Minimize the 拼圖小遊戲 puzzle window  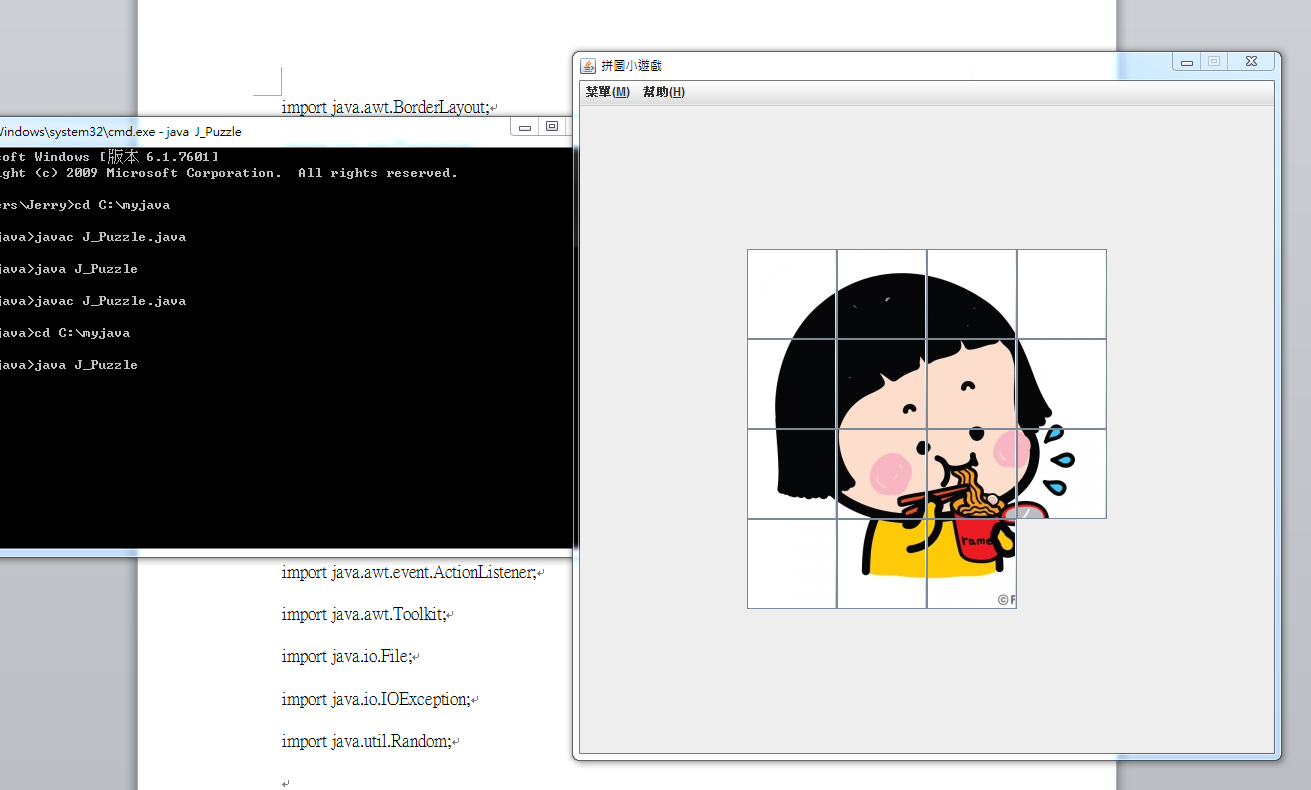point(1187,62)
